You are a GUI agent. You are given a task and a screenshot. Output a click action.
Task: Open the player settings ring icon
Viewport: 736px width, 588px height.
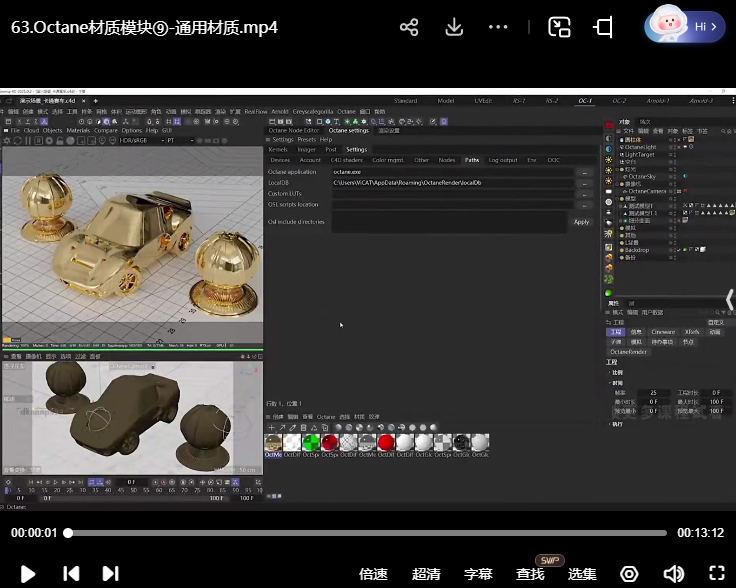[x=629, y=574]
